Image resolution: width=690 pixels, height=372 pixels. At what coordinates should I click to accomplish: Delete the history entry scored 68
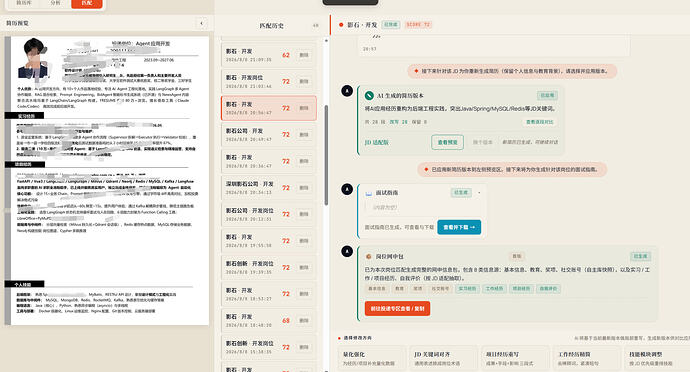tap(304, 320)
